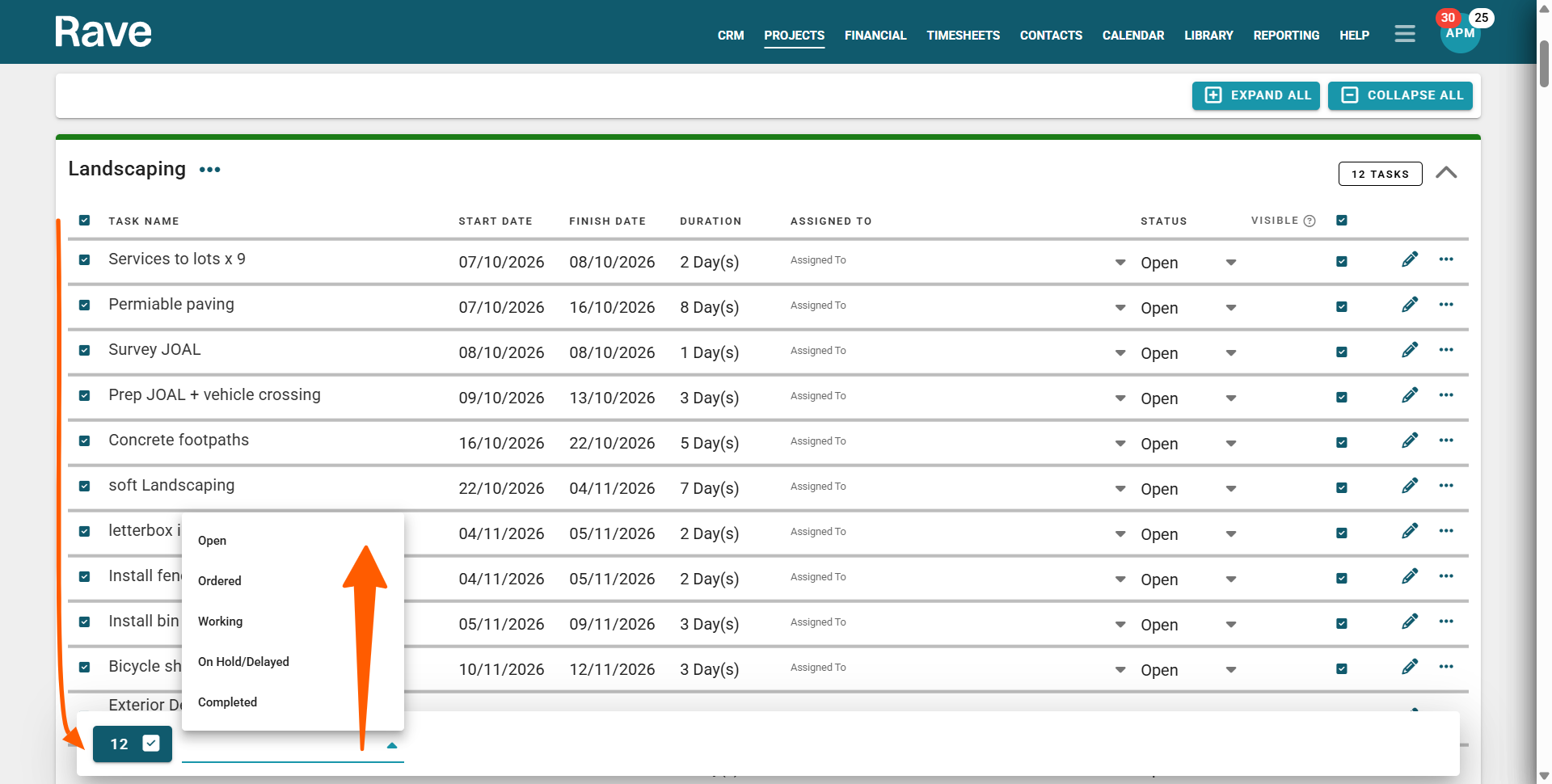1552x784 pixels.
Task: Toggle the select-all tasks checkbox in header
Action: (84, 221)
